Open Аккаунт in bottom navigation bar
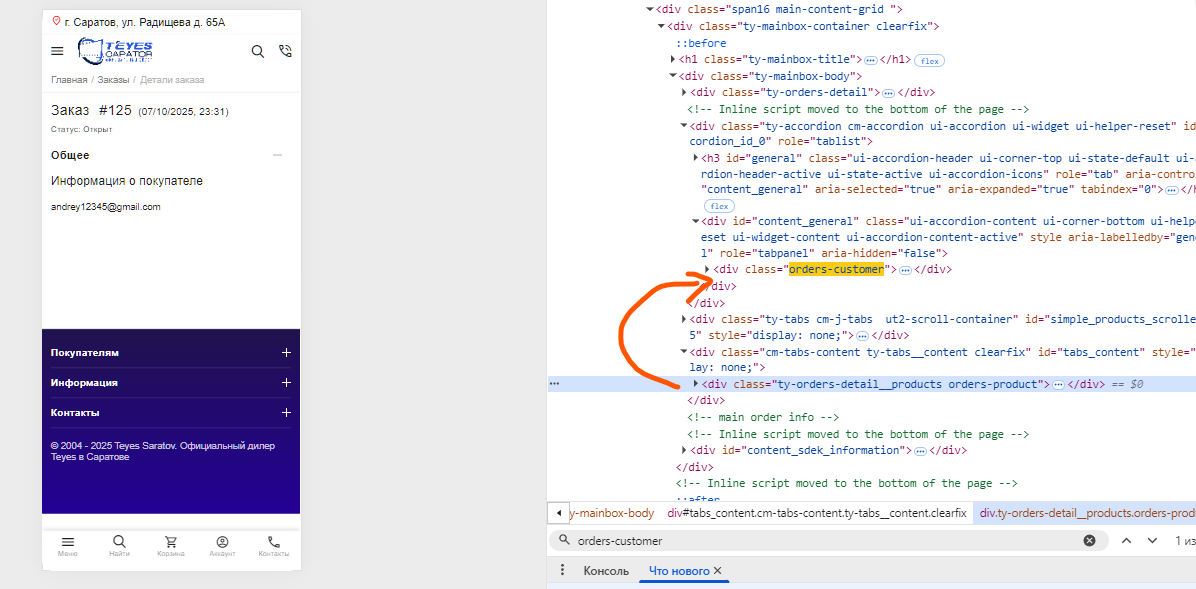This screenshot has width=1196, height=589. pyautogui.click(x=222, y=545)
